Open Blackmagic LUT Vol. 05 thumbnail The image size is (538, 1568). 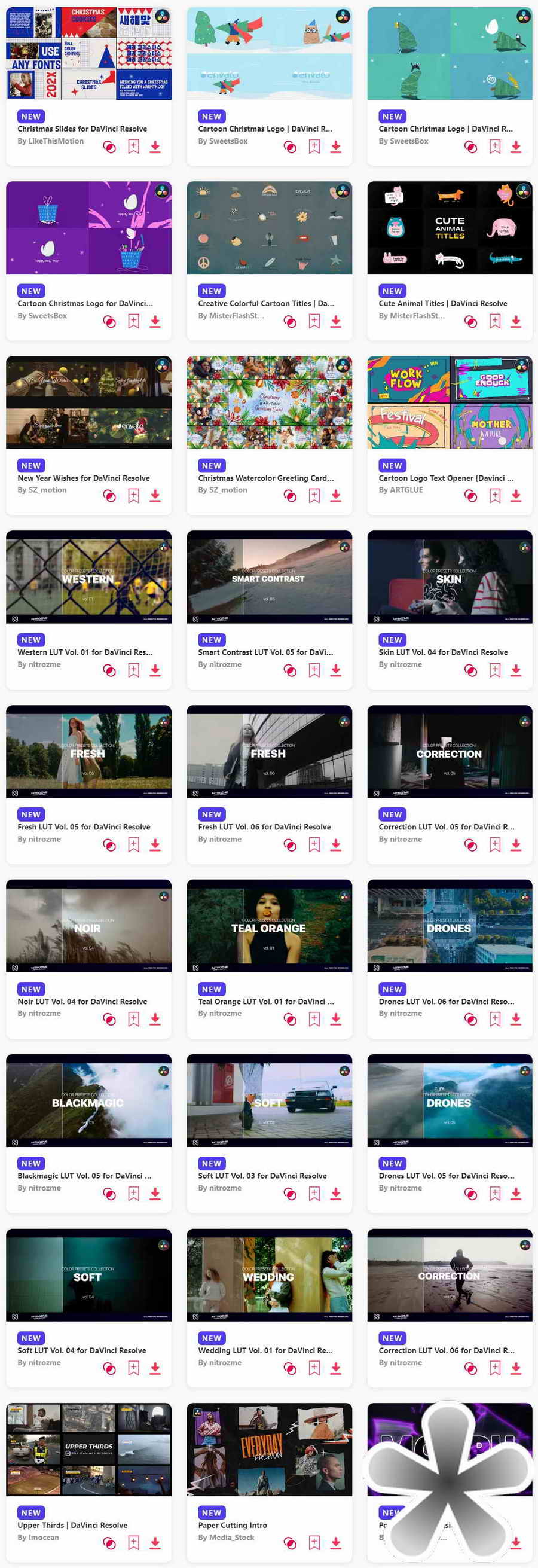click(89, 1100)
